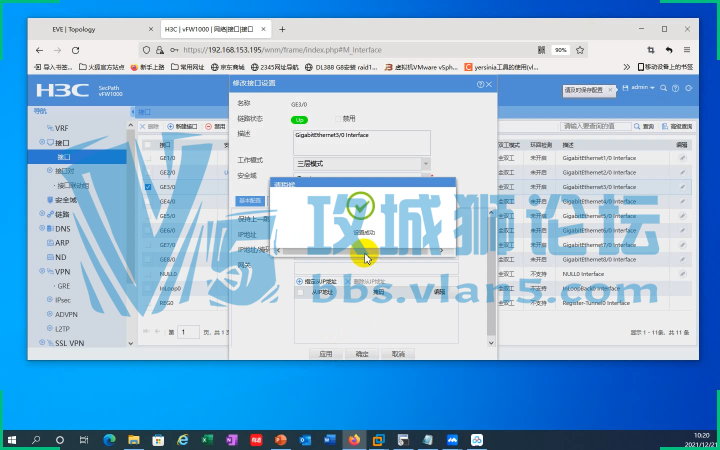Reload the browser page
This screenshot has height=450, width=720.
[x=76, y=50]
